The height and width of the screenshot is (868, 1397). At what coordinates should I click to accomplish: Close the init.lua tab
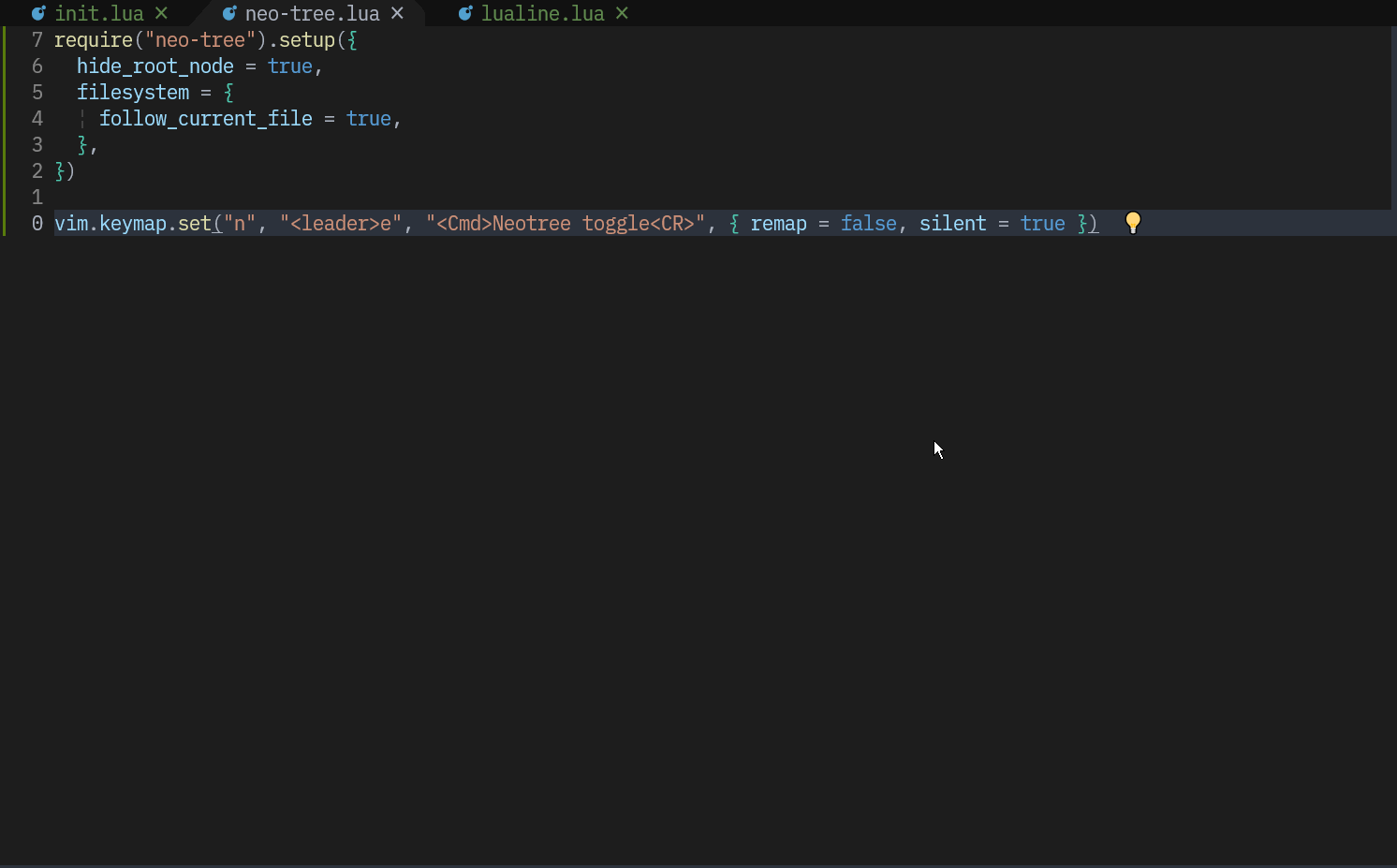coord(161,14)
